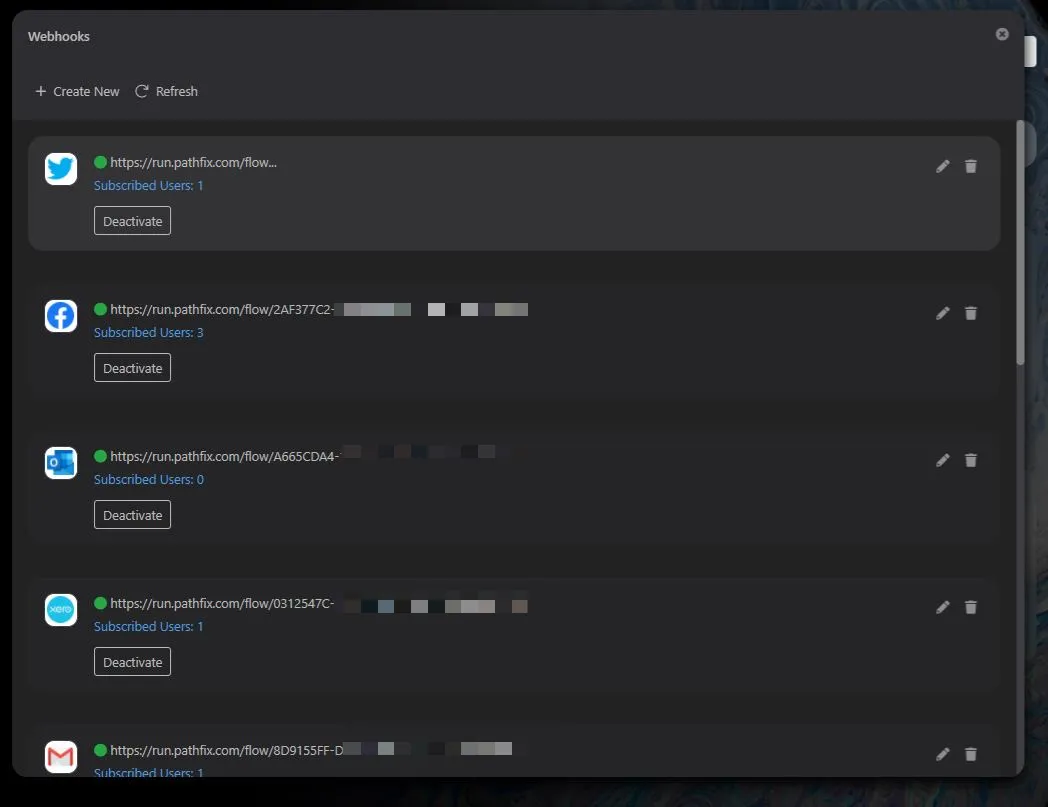Edit the Facebook webhook

click(x=942, y=314)
